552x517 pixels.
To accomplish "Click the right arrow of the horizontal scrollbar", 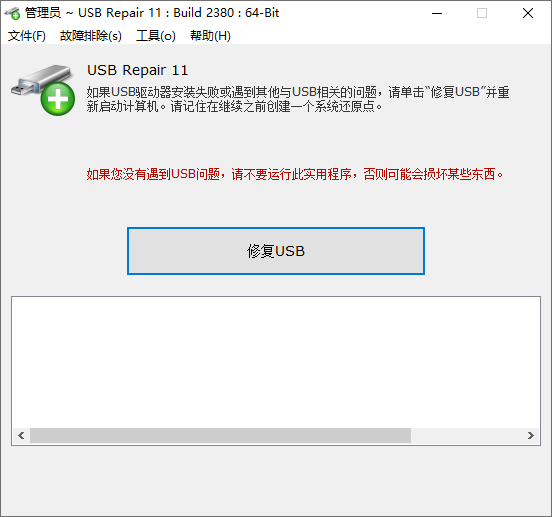I will coord(531,436).
